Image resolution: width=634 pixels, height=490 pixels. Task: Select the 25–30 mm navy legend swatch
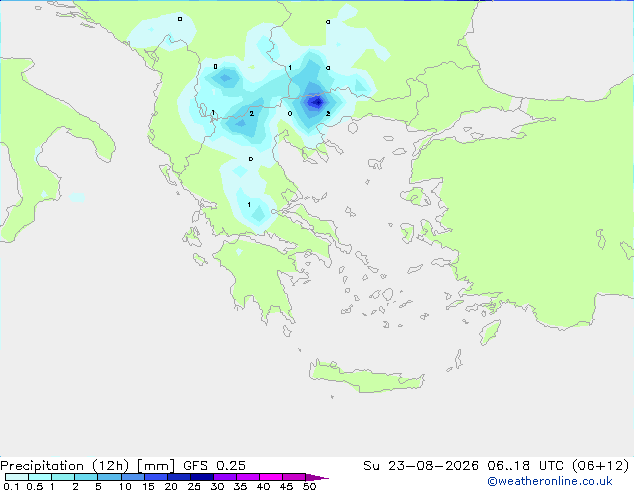(201, 477)
